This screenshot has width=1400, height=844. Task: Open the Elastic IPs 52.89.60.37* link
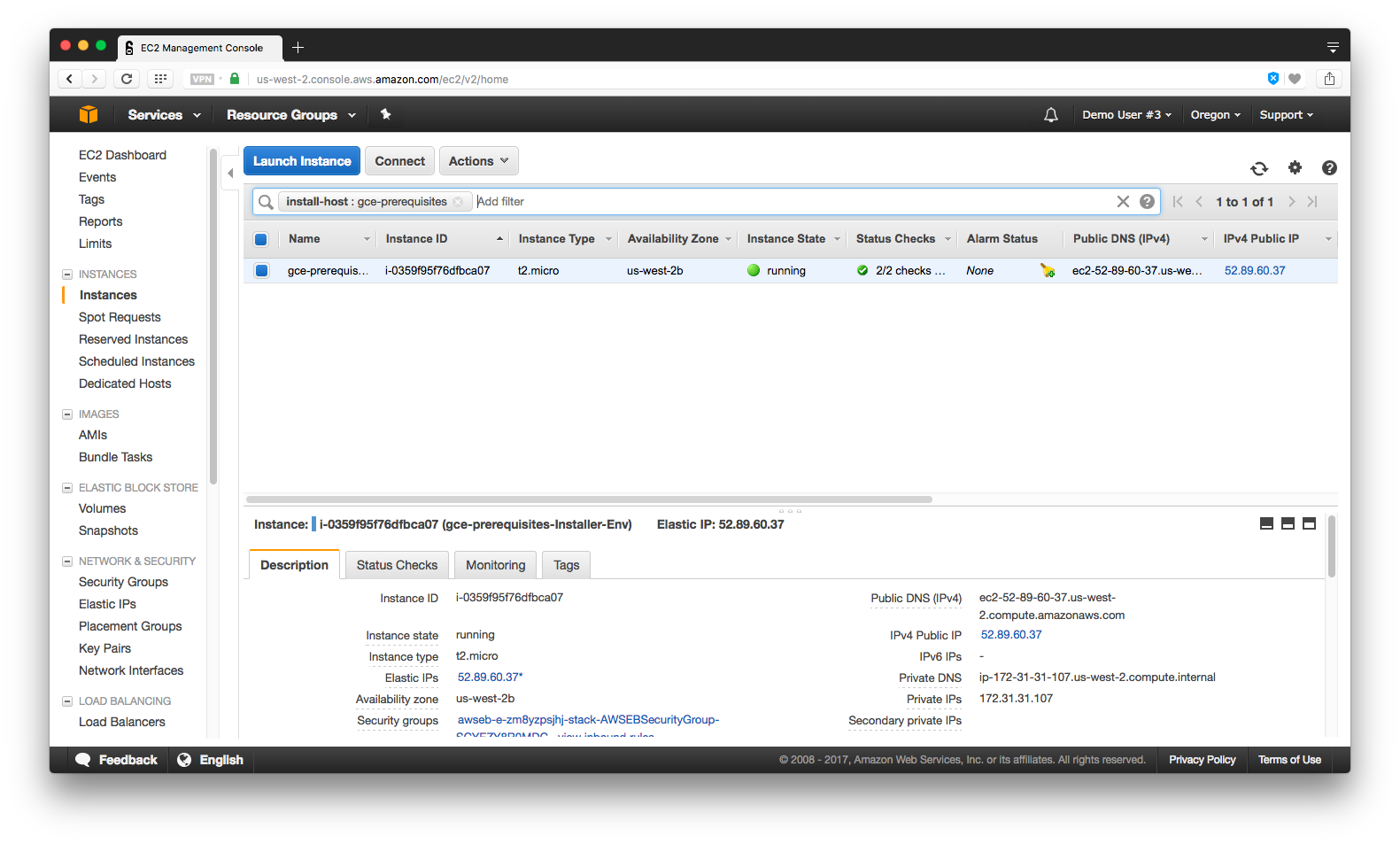tap(490, 678)
